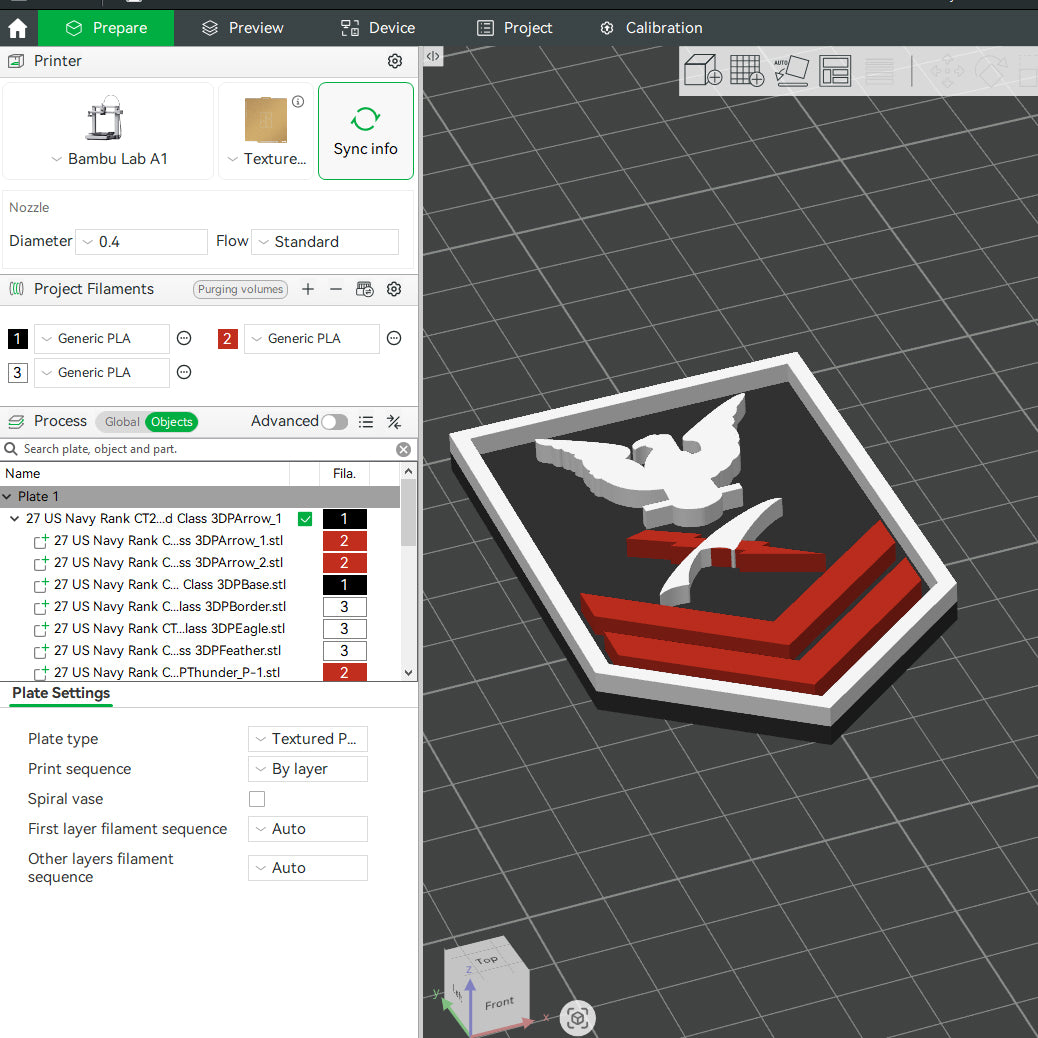This screenshot has height=1038, width=1038.
Task: Click the Front face of view cube
Action: coord(498,1004)
